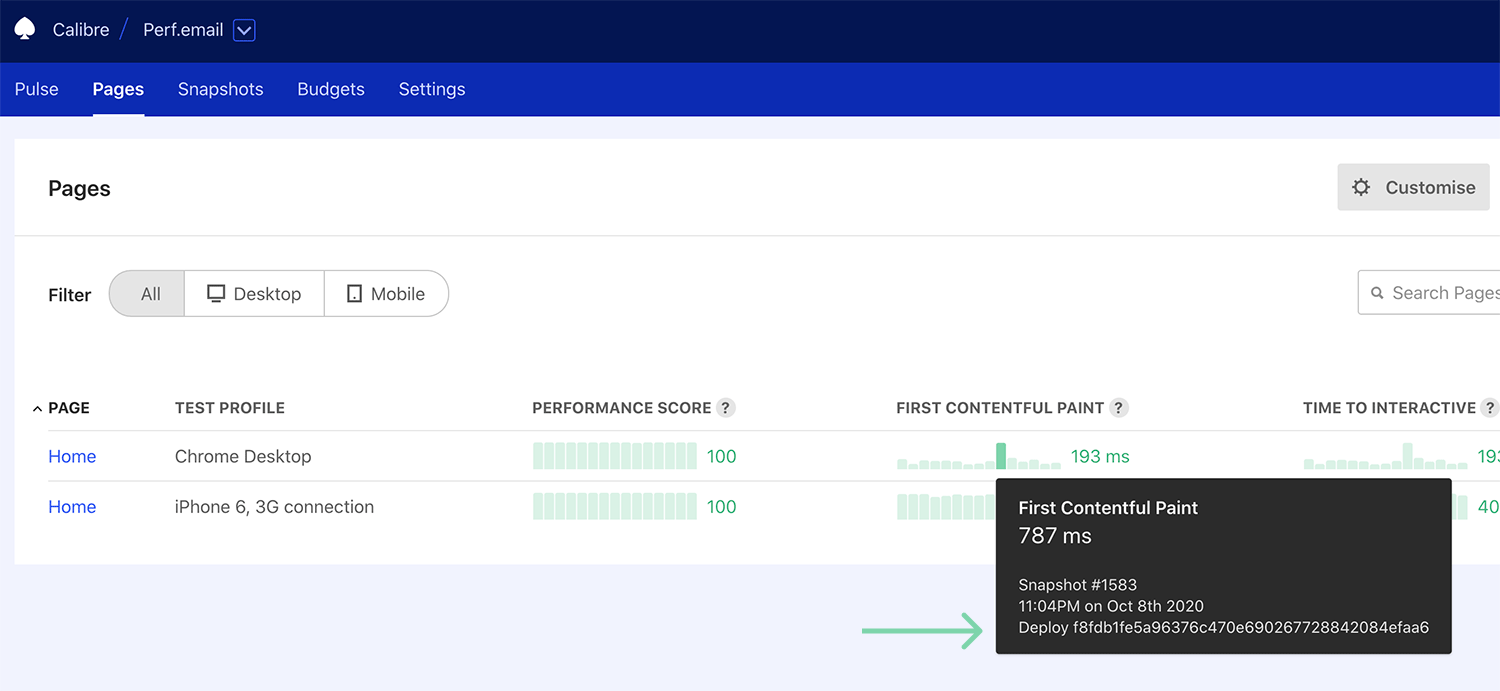Select the Mobile phone icon in the filter
Viewport: 1500px width, 691px height.
[353, 293]
